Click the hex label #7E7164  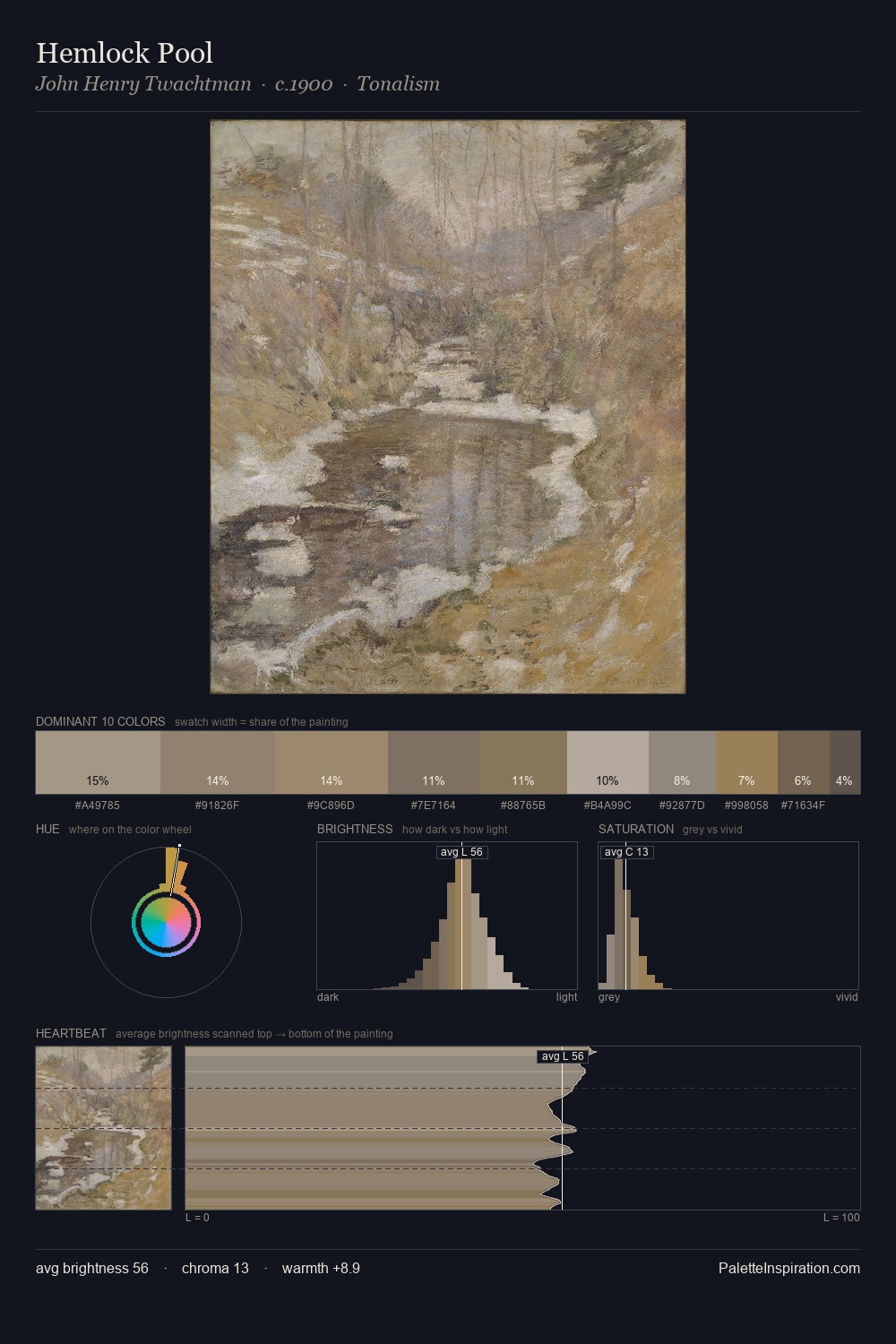pyautogui.click(x=434, y=806)
